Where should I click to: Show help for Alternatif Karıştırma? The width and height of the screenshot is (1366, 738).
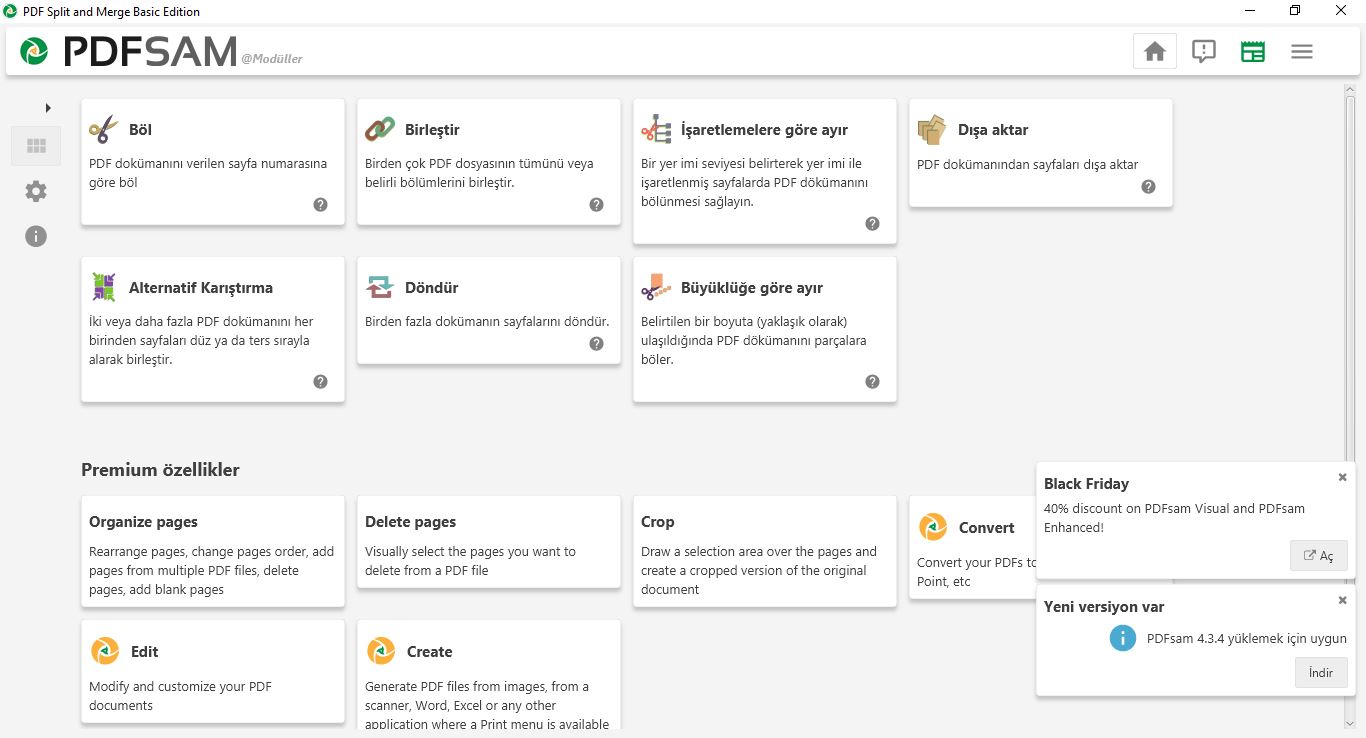[x=320, y=381]
